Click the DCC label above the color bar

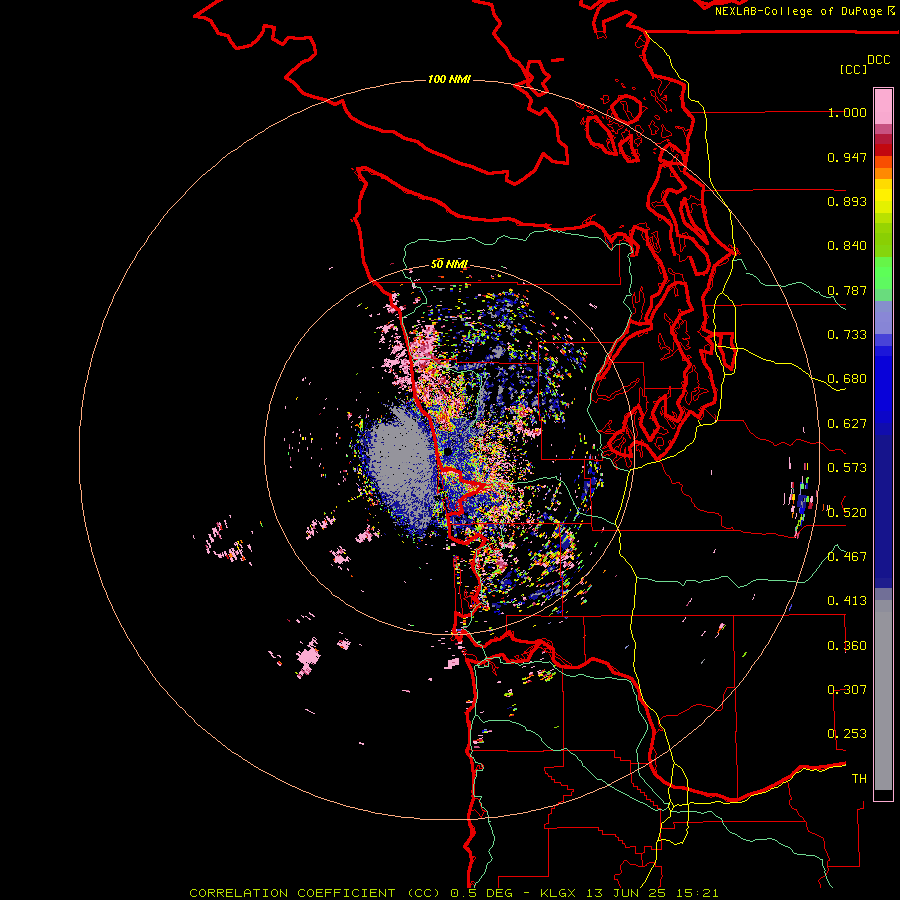(x=878, y=60)
